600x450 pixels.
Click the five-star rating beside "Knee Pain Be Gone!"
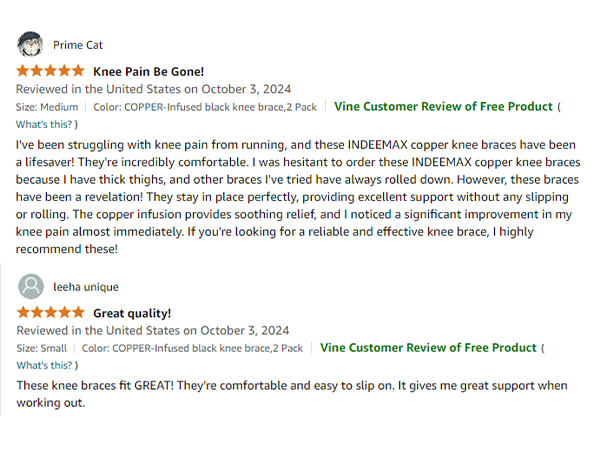click(x=50, y=71)
